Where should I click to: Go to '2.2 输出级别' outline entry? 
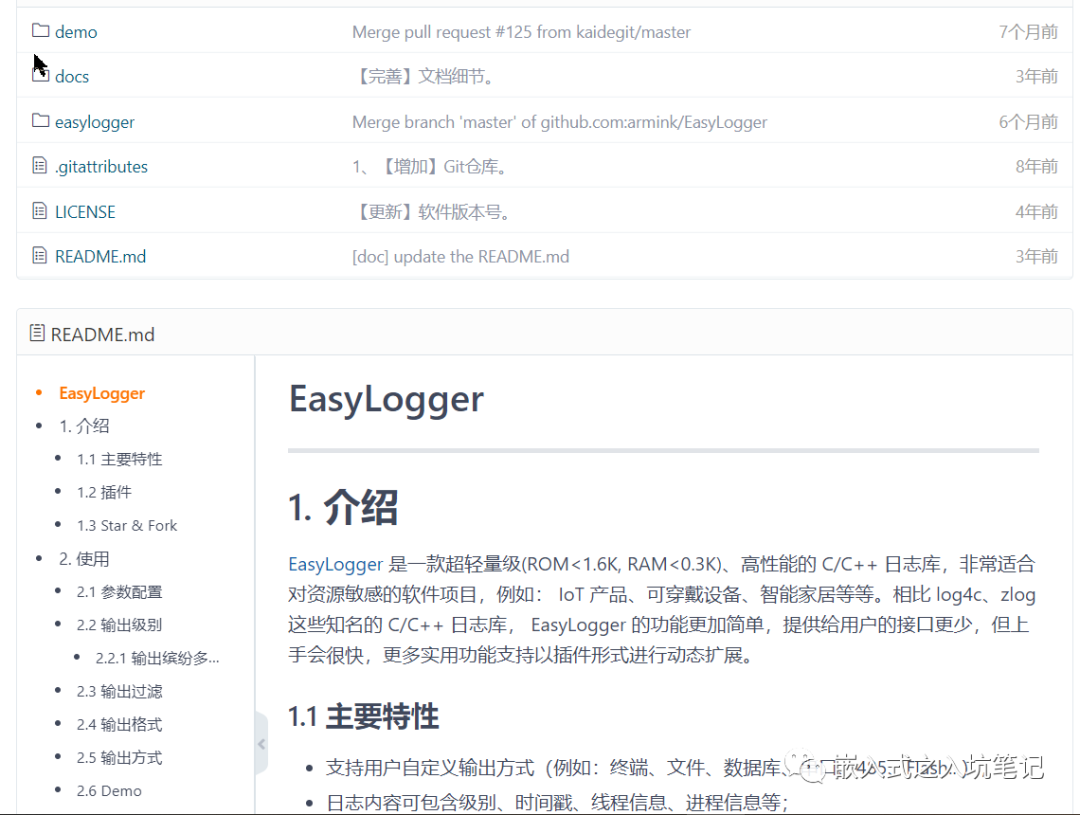119,625
